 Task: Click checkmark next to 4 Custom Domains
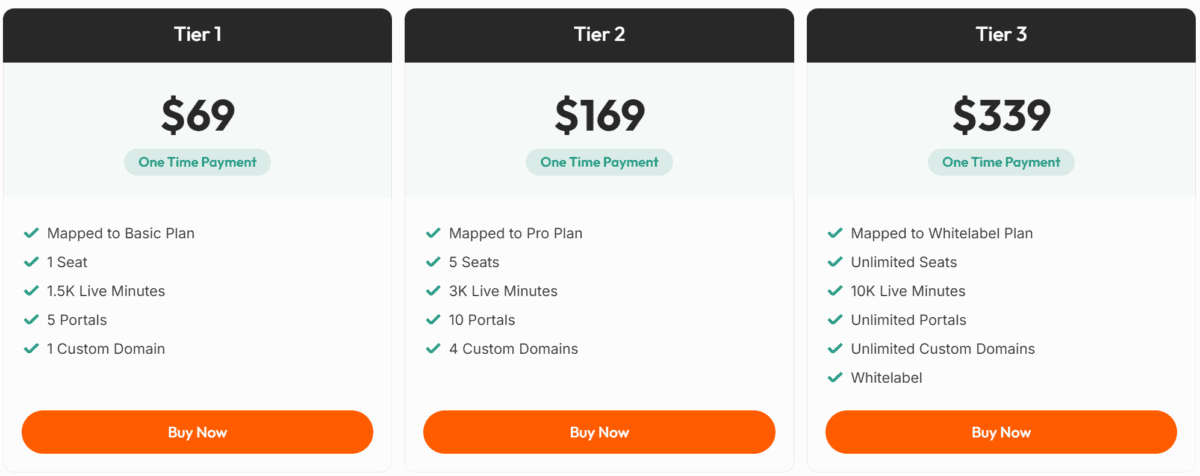click(x=433, y=349)
